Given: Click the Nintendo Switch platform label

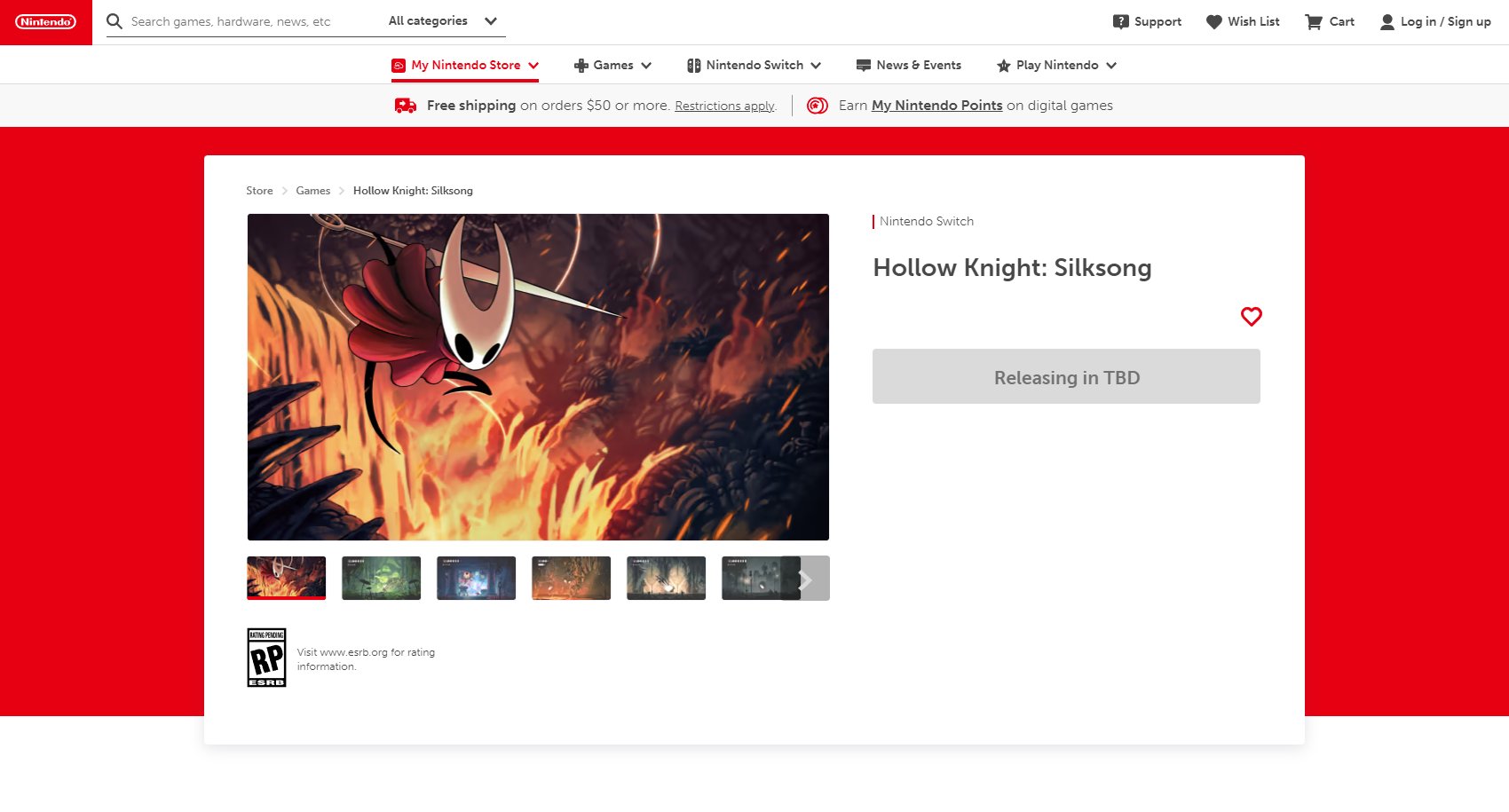Looking at the screenshot, I should (926, 221).
